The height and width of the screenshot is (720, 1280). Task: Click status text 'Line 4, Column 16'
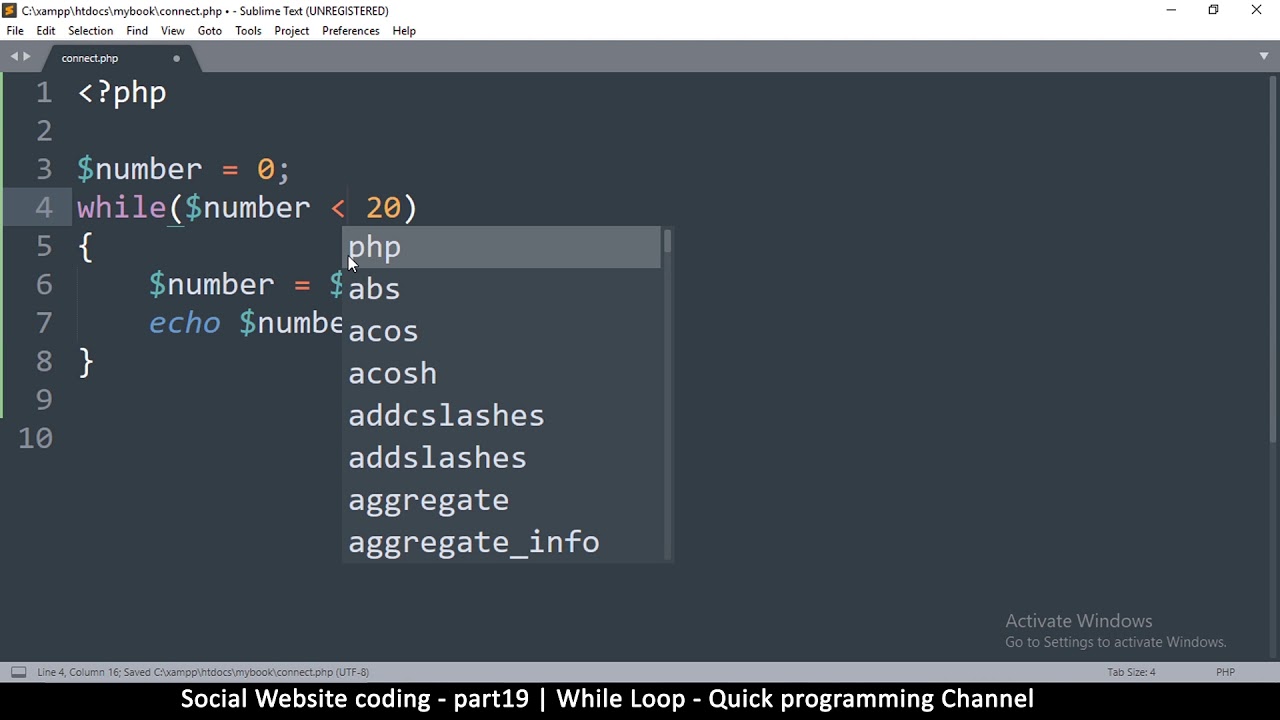click(x=78, y=672)
